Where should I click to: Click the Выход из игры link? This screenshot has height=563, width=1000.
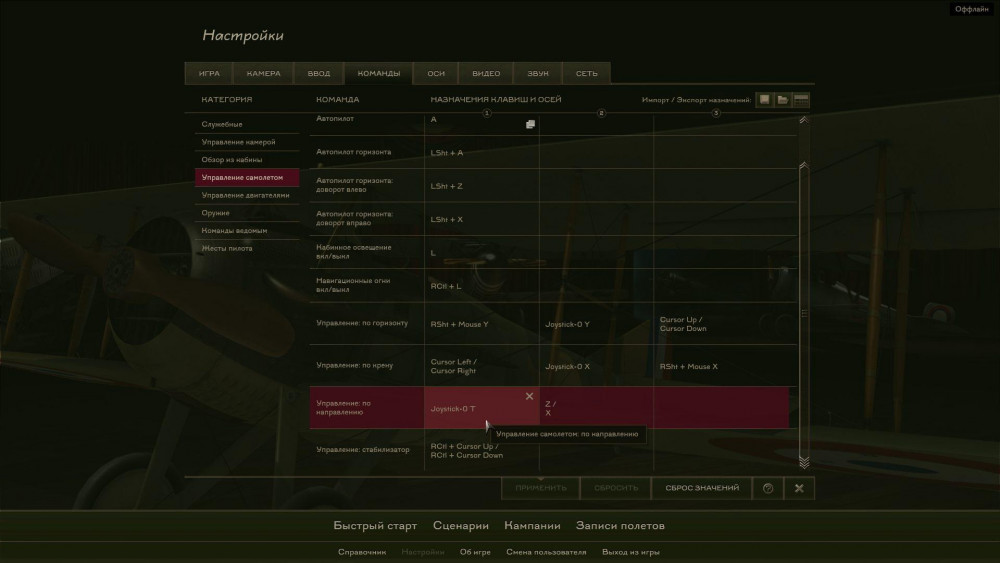631,552
